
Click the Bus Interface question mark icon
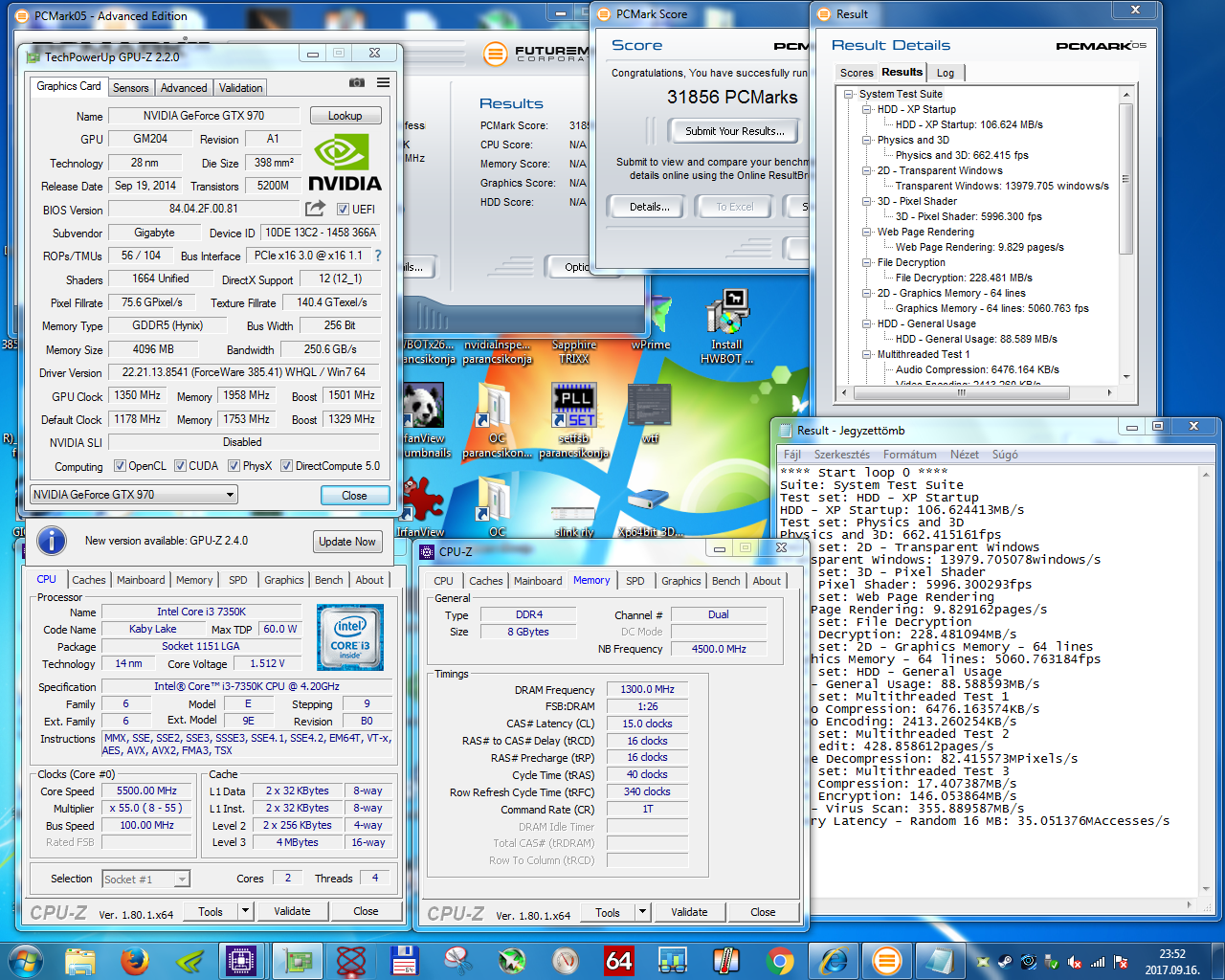[377, 256]
